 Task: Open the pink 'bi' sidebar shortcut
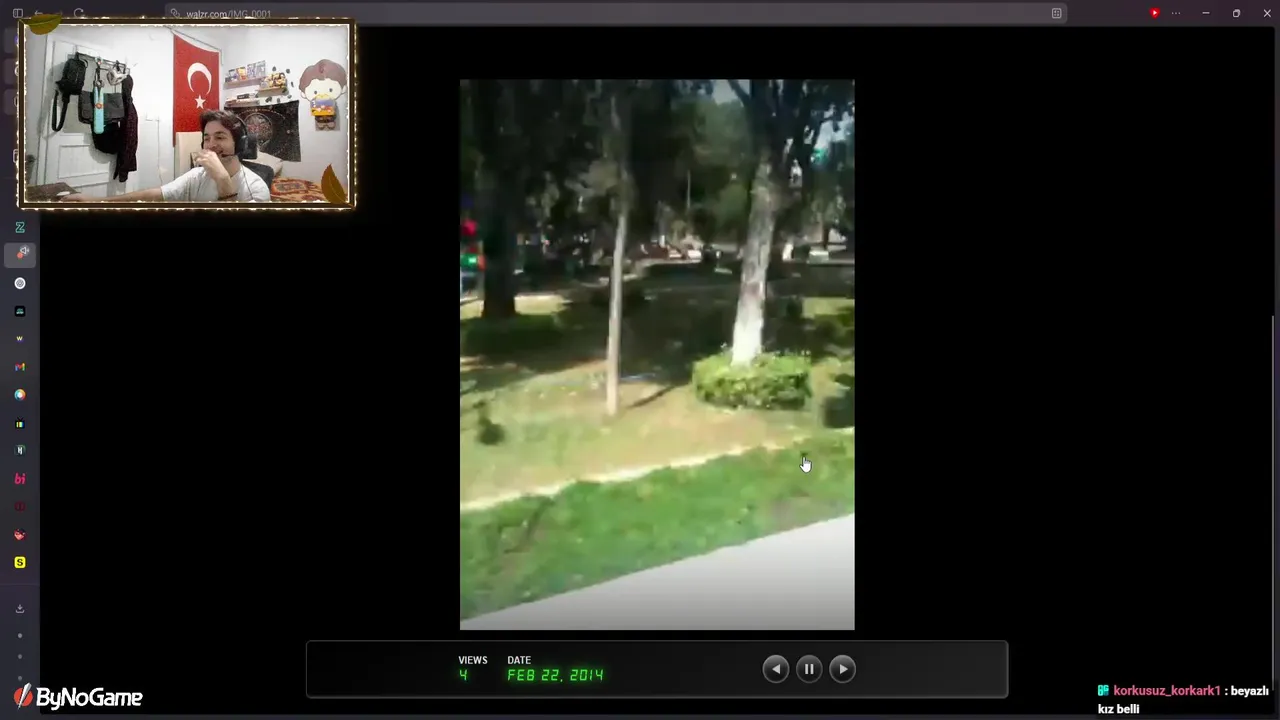[19, 479]
